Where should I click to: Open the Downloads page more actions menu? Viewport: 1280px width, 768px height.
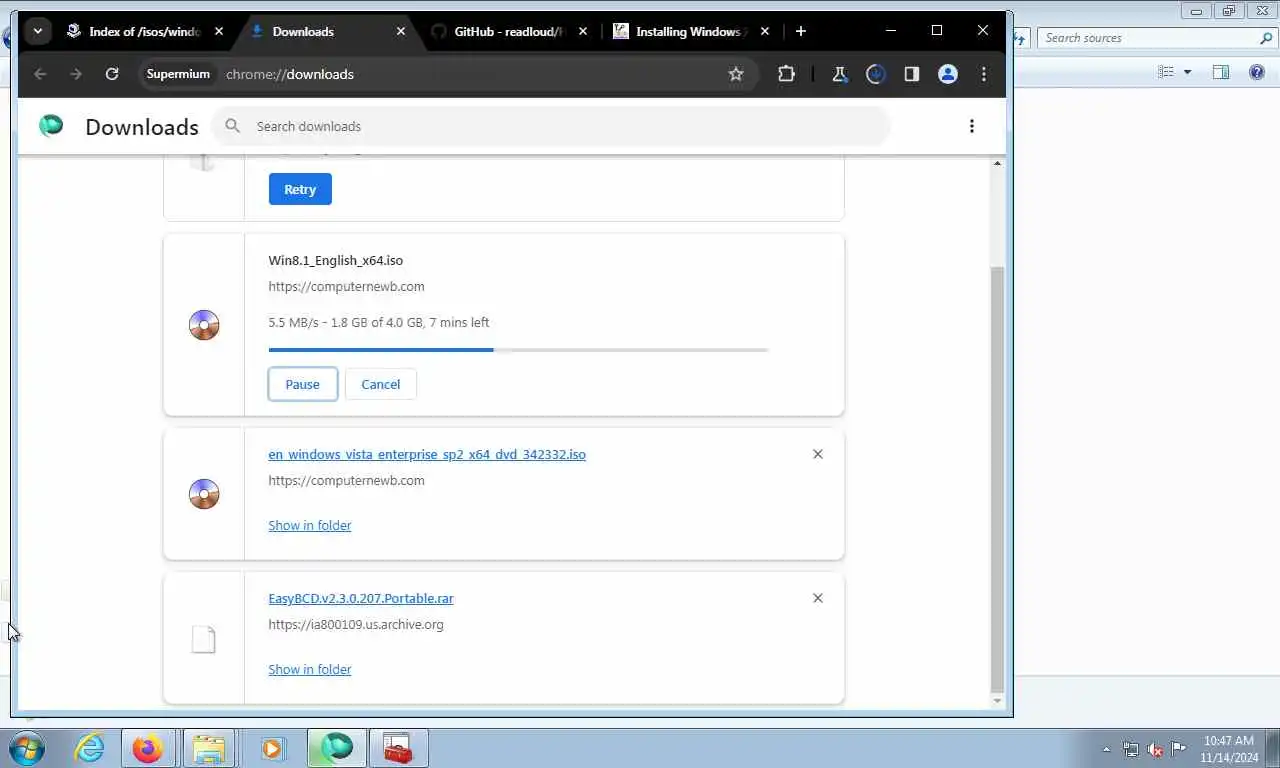click(971, 126)
